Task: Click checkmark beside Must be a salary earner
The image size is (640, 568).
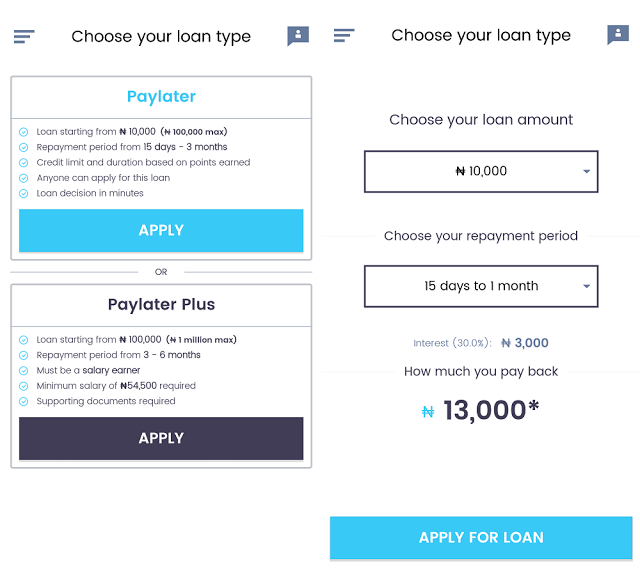Action: pyautogui.click(x=24, y=371)
